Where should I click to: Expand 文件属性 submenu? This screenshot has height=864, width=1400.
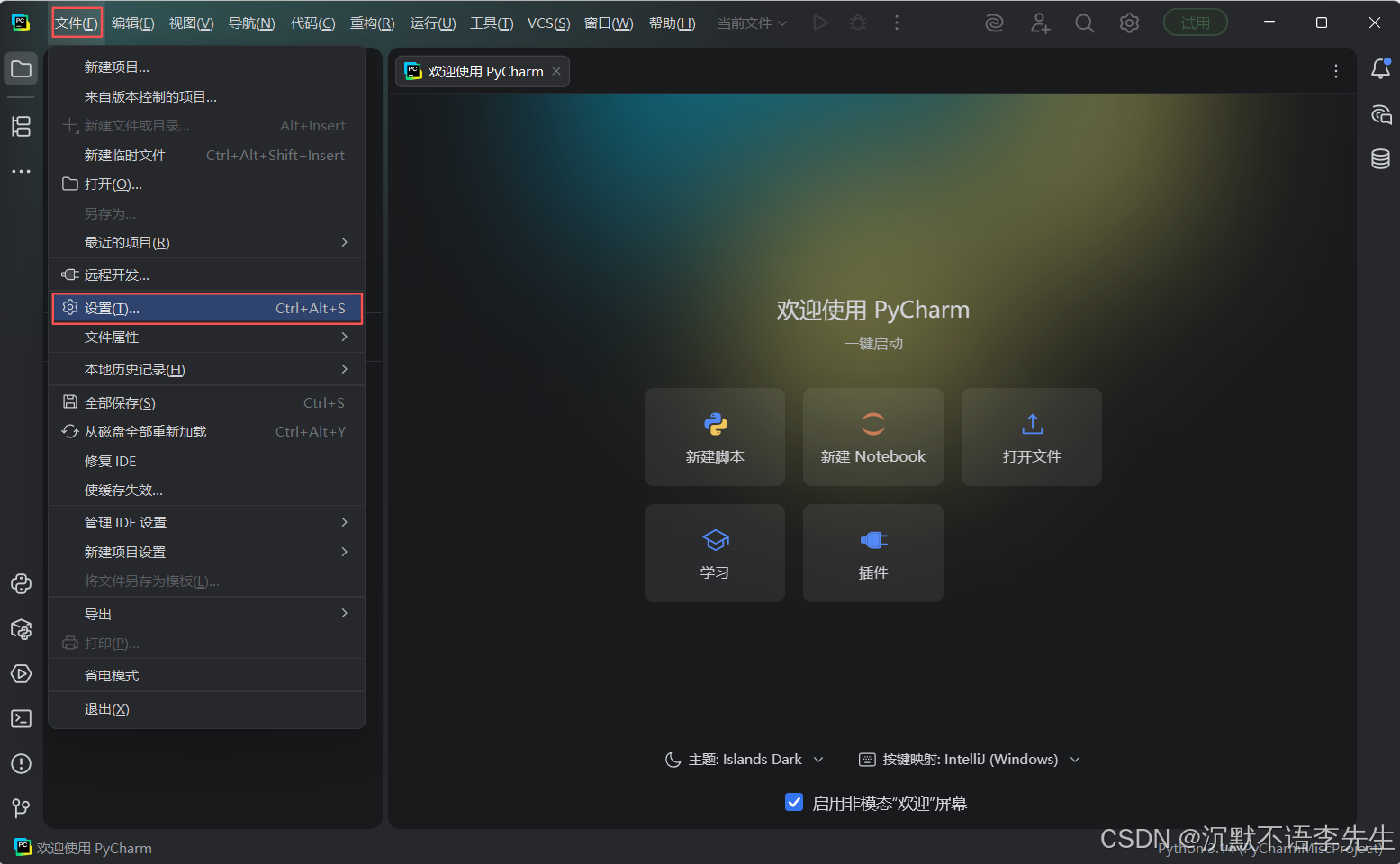(207, 337)
